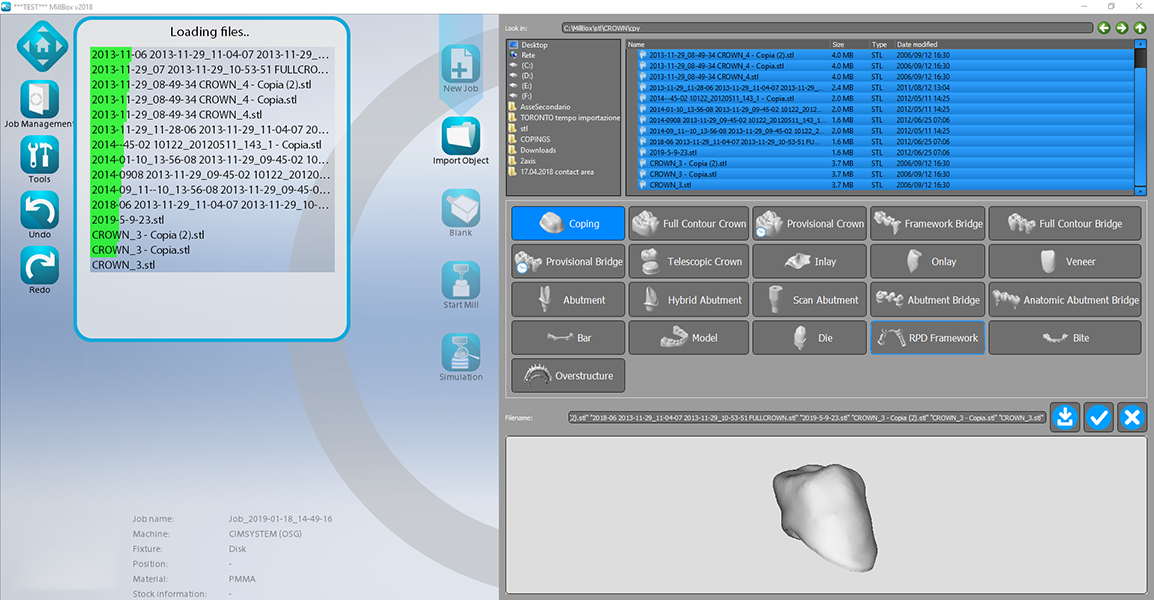The image size is (1154, 600).
Task: Select Abutment Bridge type
Action: pyautogui.click(x=927, y=300)
